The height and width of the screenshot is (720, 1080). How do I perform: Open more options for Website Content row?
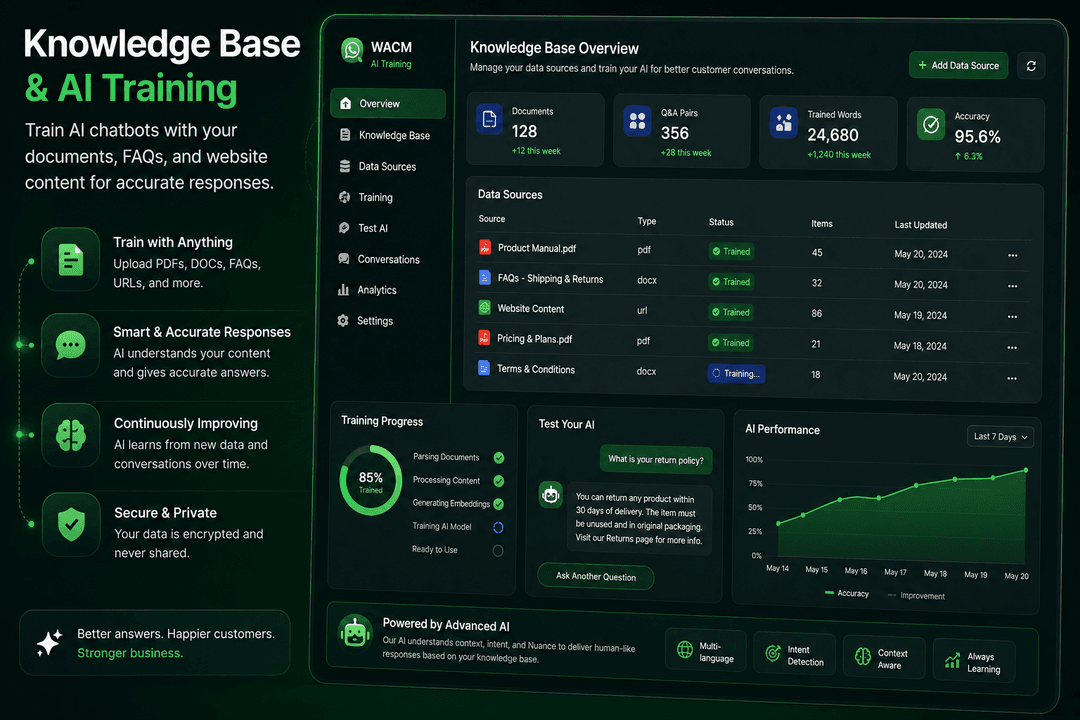[1012, 316]
